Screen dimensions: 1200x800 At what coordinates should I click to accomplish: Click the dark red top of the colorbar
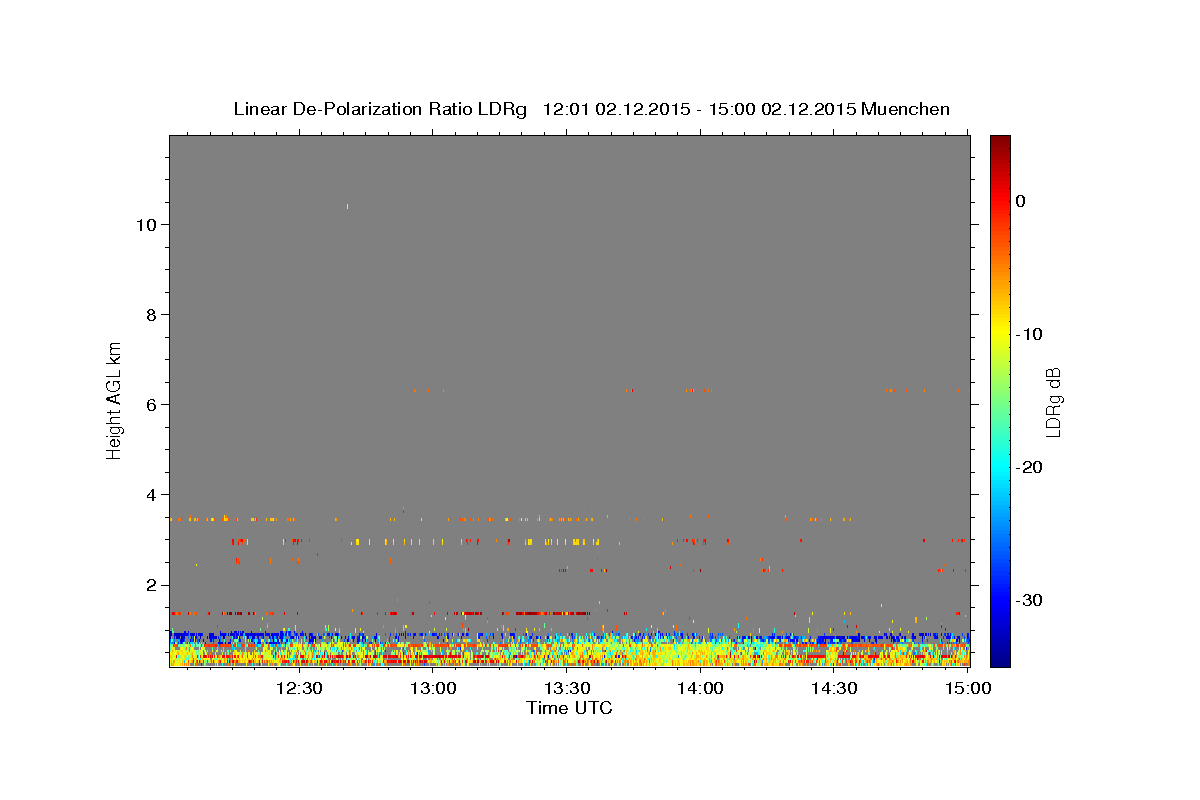[1000, 145]
